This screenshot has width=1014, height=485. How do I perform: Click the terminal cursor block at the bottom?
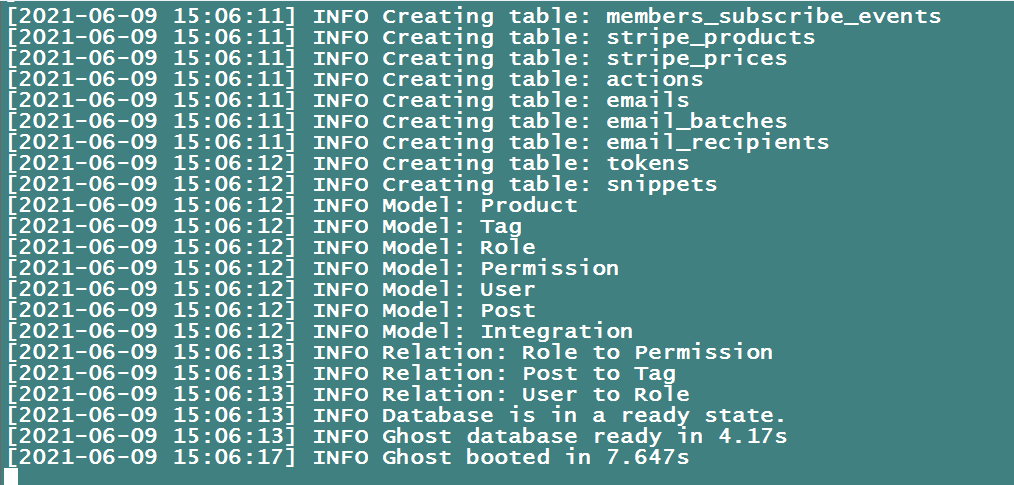click(x=11, y=476)
